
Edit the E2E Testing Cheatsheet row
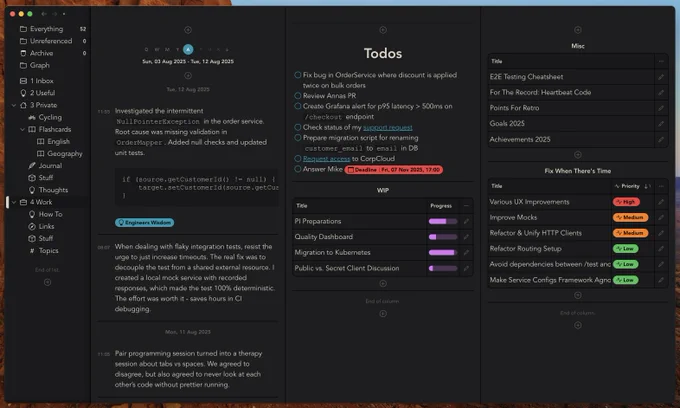[x=660, y=77]
